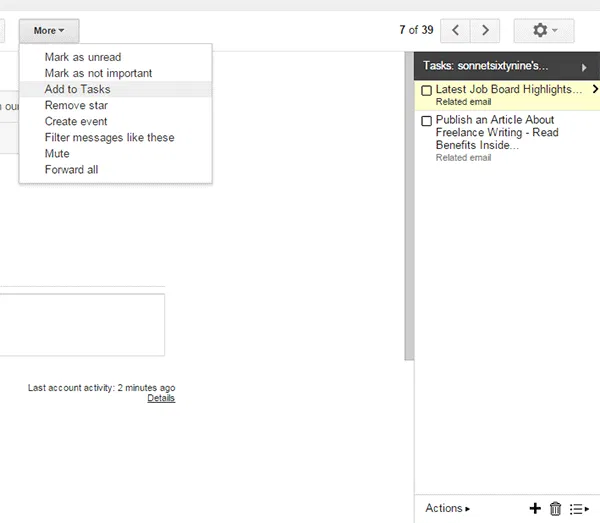Click the older message right arrow
The height and width of the screenshot is (523, 600).
[x=485, y=31]
